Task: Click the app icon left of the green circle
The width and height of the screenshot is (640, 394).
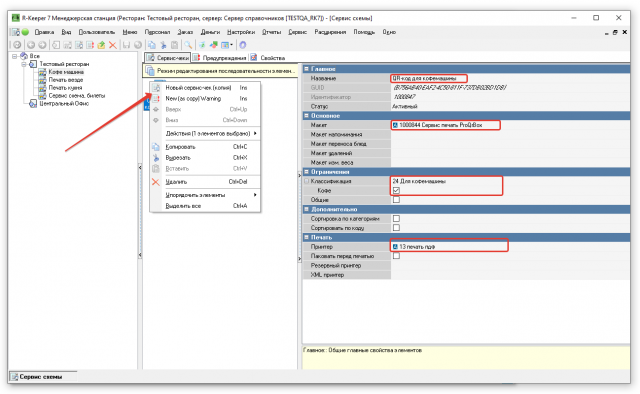Action: (16, 32)
